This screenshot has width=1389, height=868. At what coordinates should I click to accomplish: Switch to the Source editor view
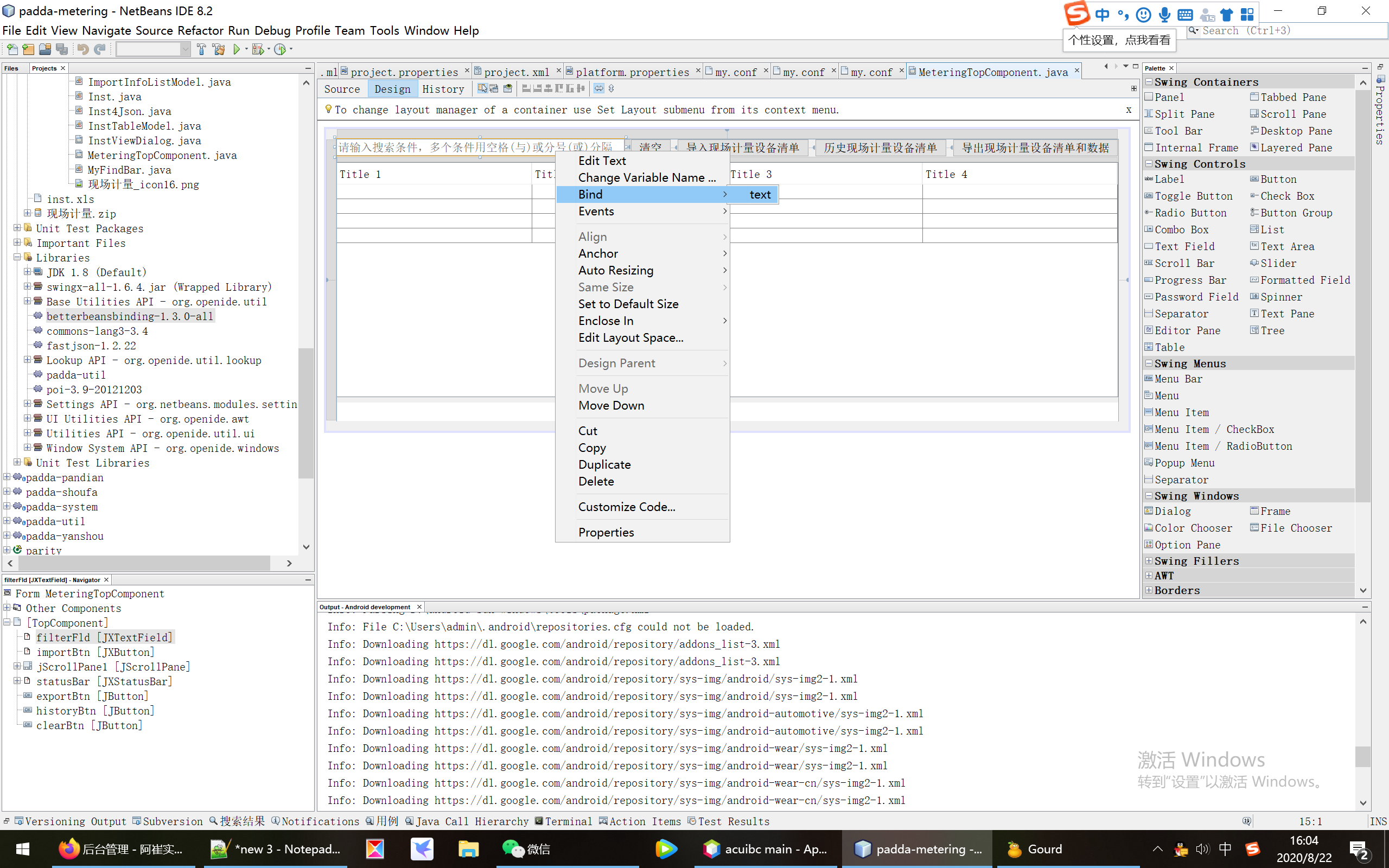point(341,89)
